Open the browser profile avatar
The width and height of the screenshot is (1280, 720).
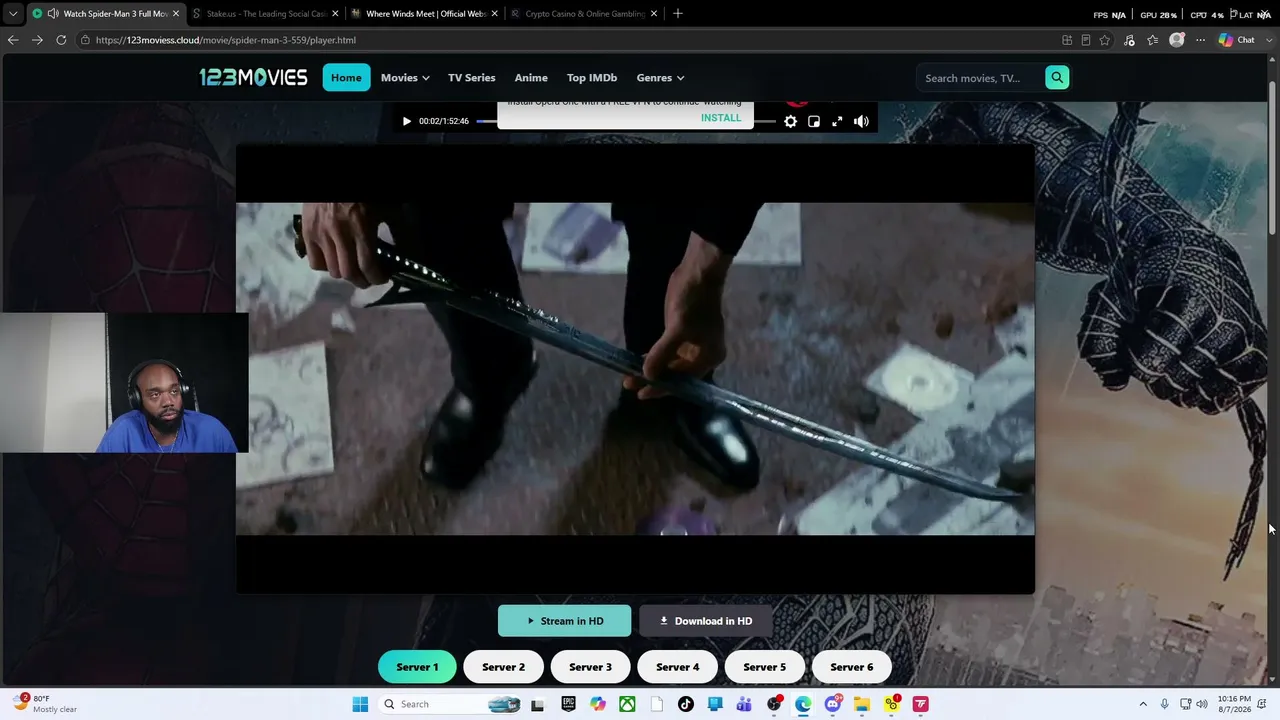click(x=1177, y=40)
